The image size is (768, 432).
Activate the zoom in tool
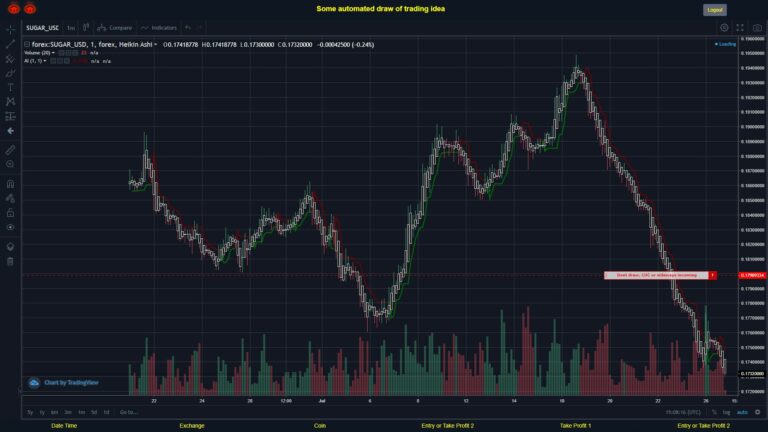[x=10, y=164]
